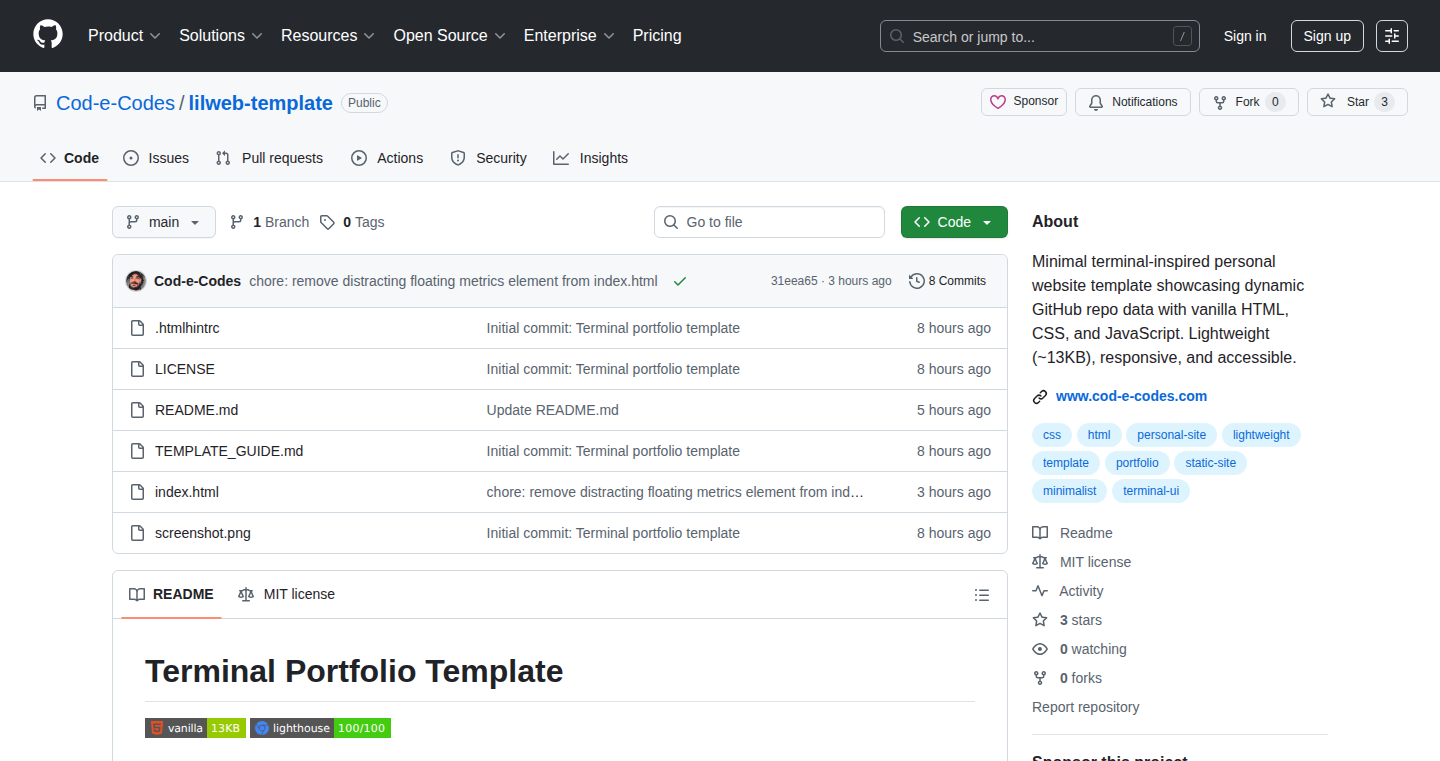Open the lilweb-template repository link
The width and height of the screenshot is (1440, 761).
tap(261, 103)
